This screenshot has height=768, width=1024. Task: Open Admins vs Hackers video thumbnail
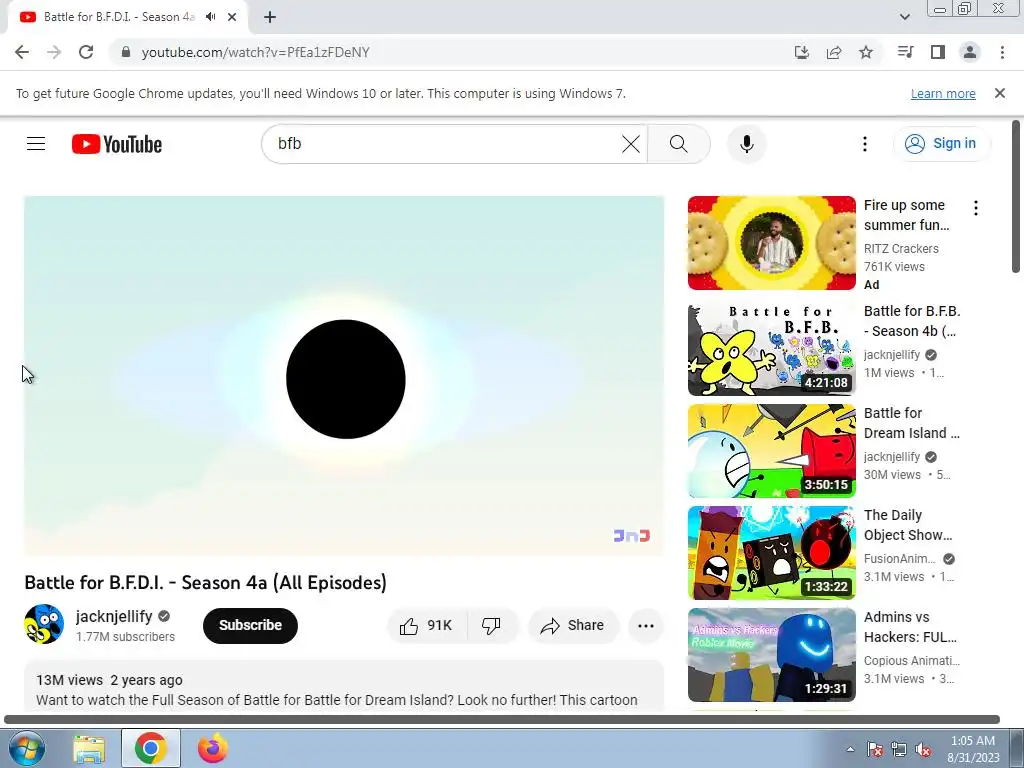[771, 655]
